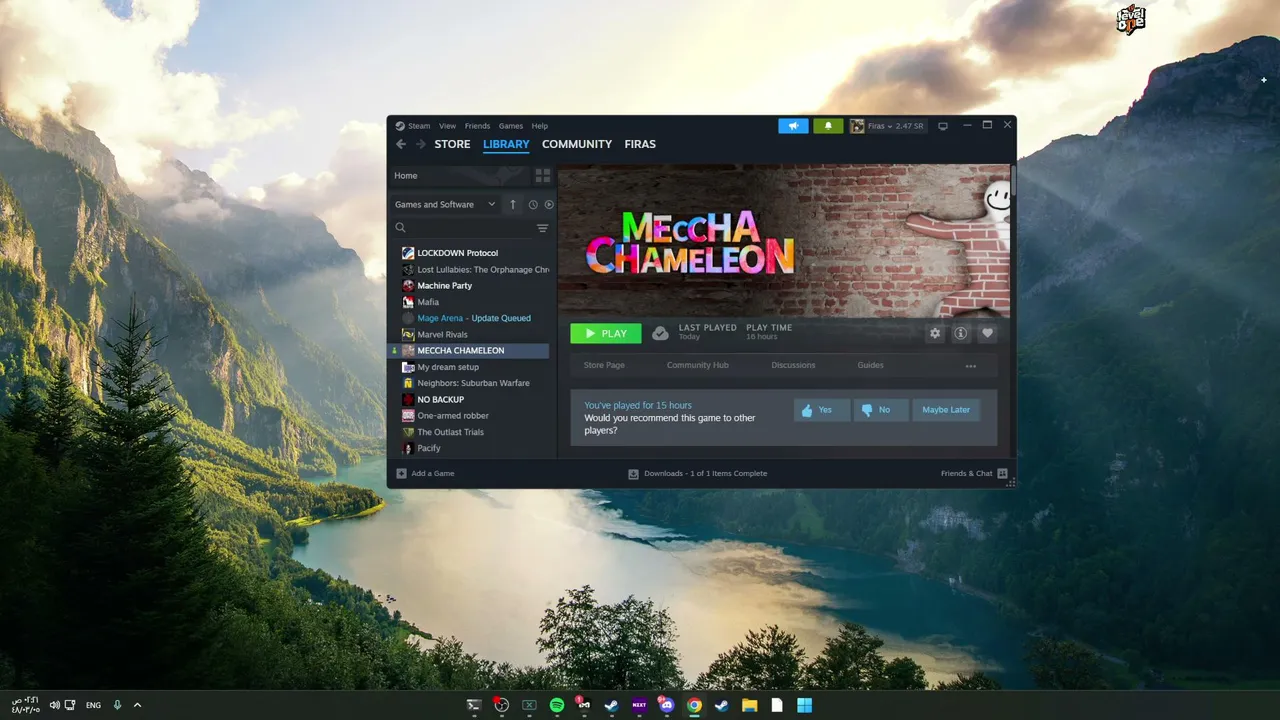Open Steam notifications bell
The image size is (1280, 720).
[x=828, y=126]
